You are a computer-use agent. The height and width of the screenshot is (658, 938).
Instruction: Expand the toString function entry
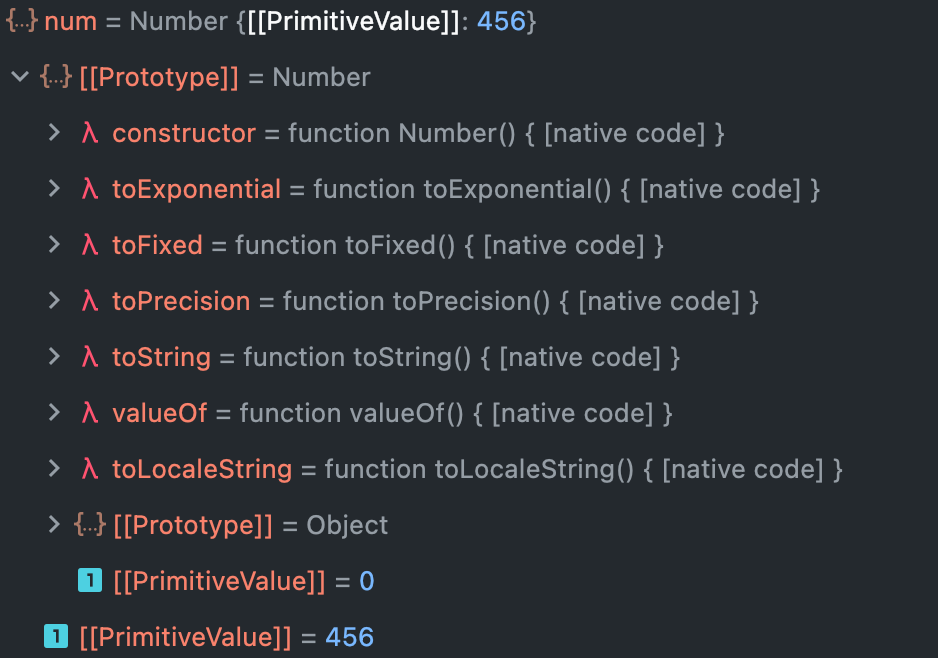coord(53,357)
